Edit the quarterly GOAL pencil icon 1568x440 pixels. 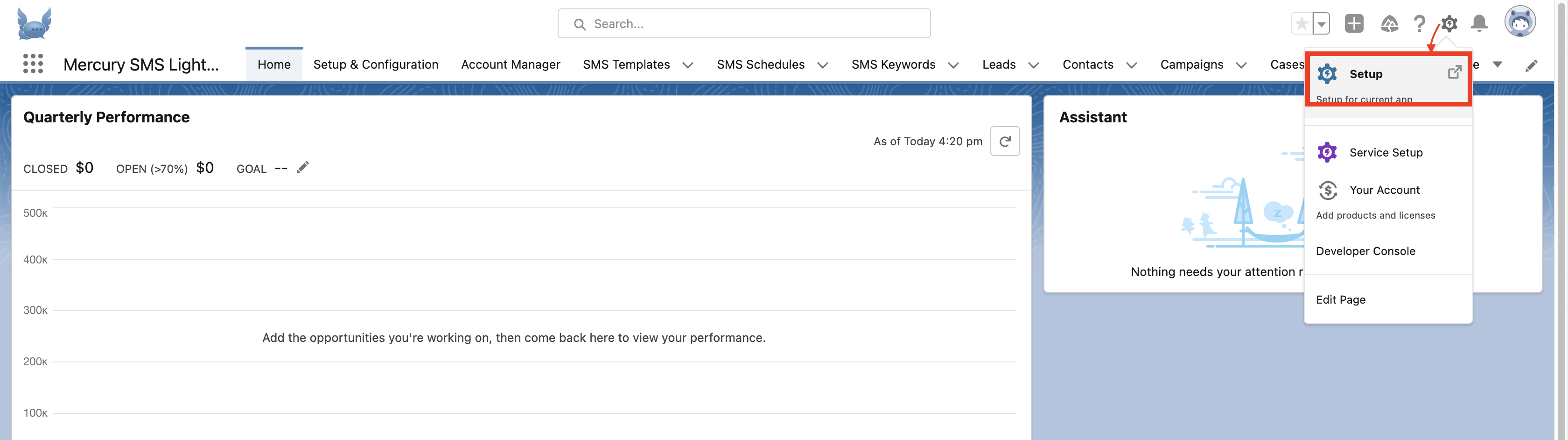click(x=302, y=168)
